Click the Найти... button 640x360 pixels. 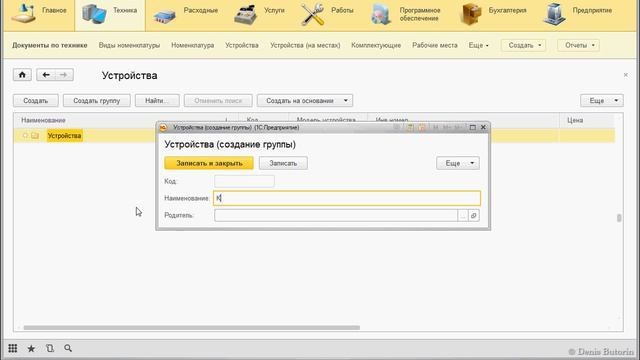[x=157, y=100]
